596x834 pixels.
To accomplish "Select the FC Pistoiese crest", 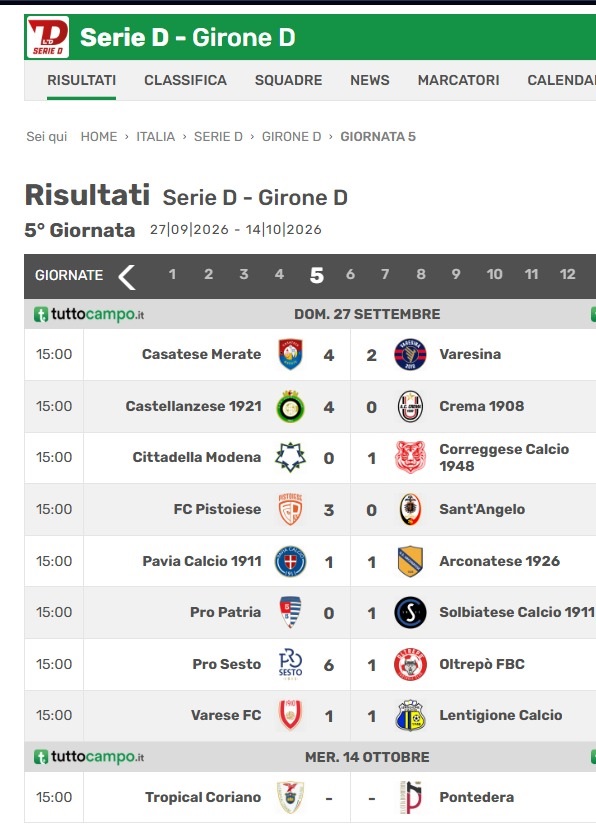I will [x=290, y=509].
